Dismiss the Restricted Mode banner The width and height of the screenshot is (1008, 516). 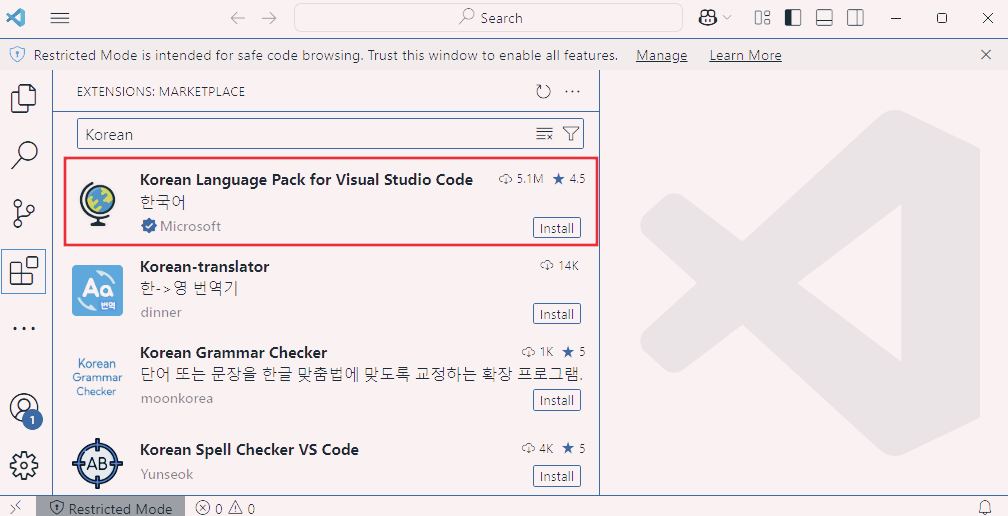click(986, 55)
